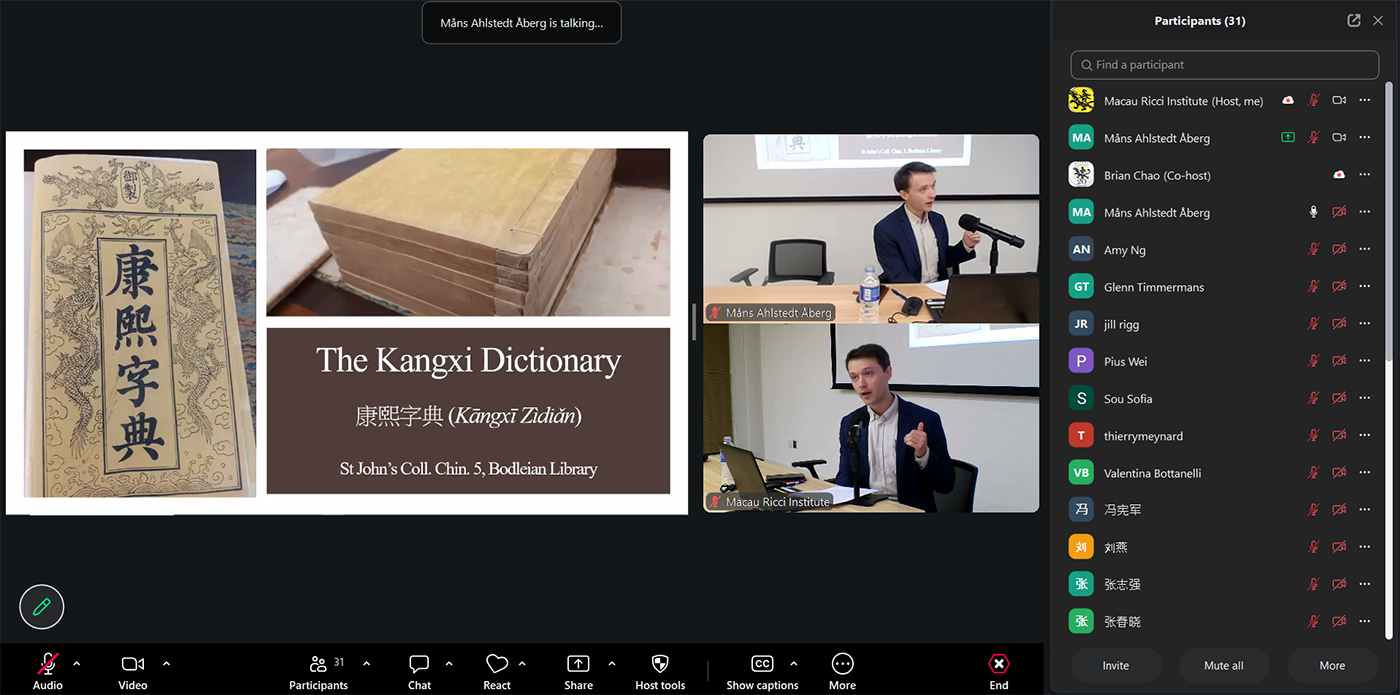This screenshot has width=1400, height=695.
Task: Open the More options ellipsis in toolbar
Action: [842, 664]
